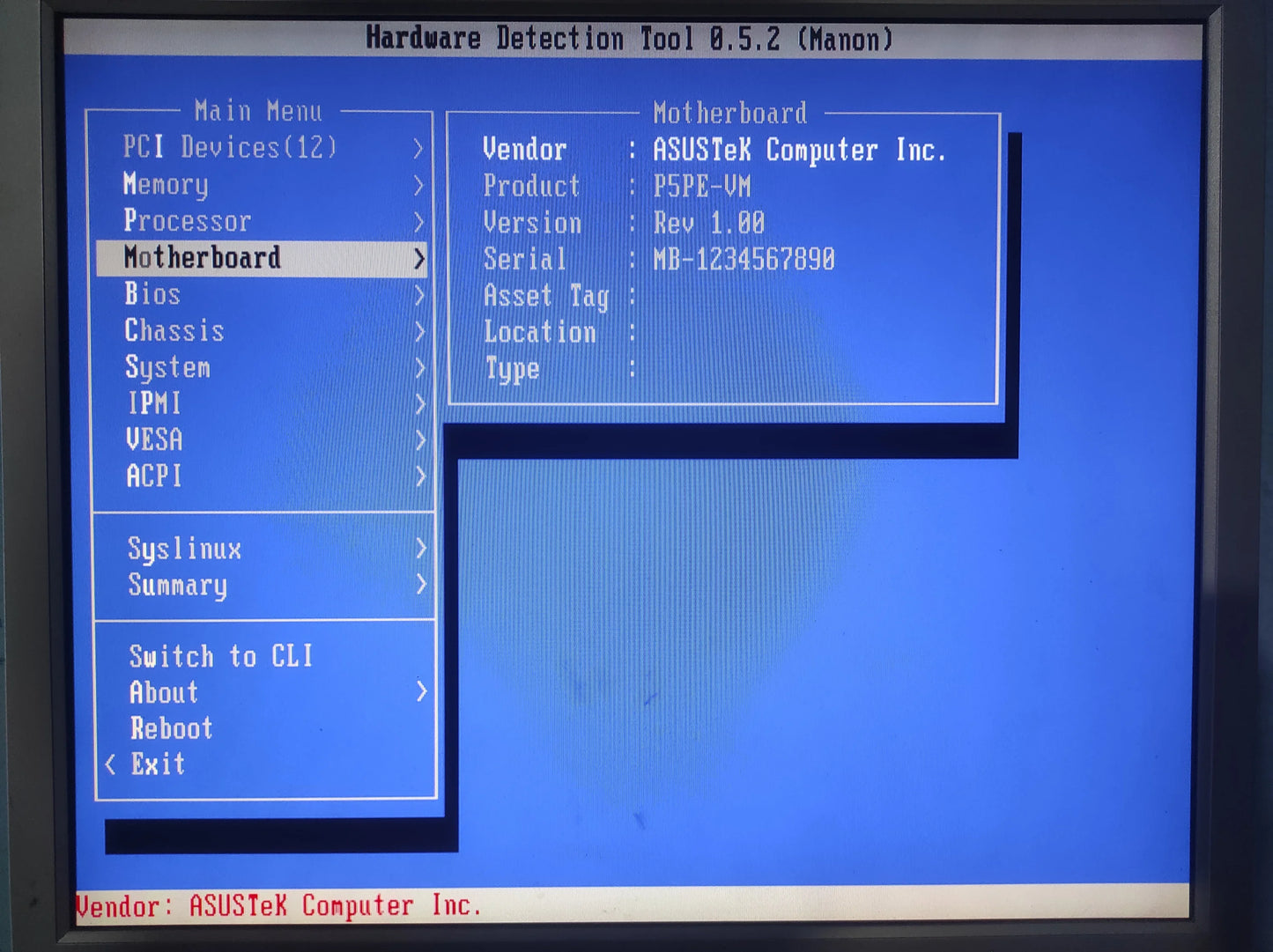Click the MB-1234567890 serial value
Viewport: 1273px width, 952px height.
(x=744, y=260)
